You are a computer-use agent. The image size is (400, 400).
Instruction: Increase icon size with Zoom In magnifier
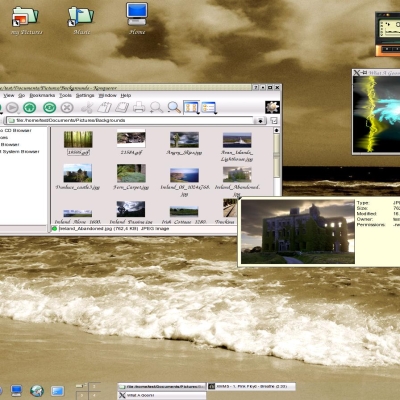(x=156, y=108)
